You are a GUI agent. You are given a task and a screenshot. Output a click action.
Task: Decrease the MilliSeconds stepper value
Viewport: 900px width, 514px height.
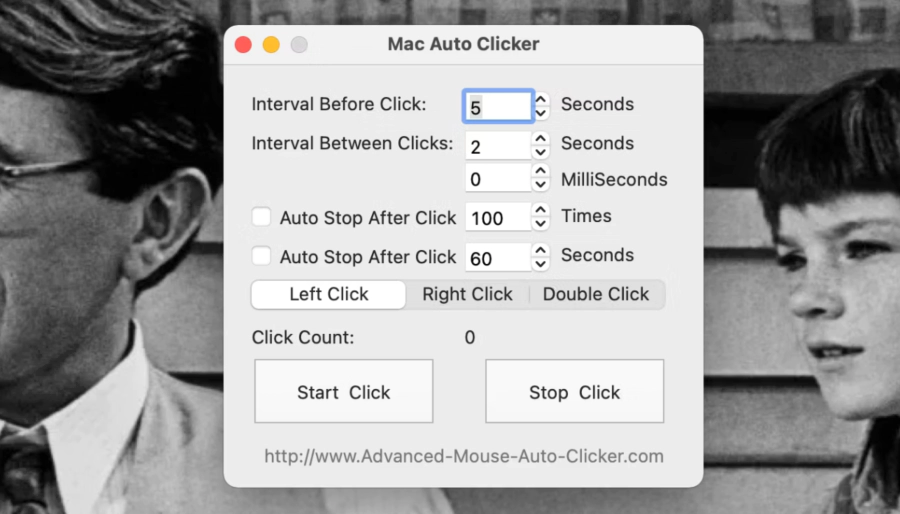pyautogui.click(x=540, y=184)
